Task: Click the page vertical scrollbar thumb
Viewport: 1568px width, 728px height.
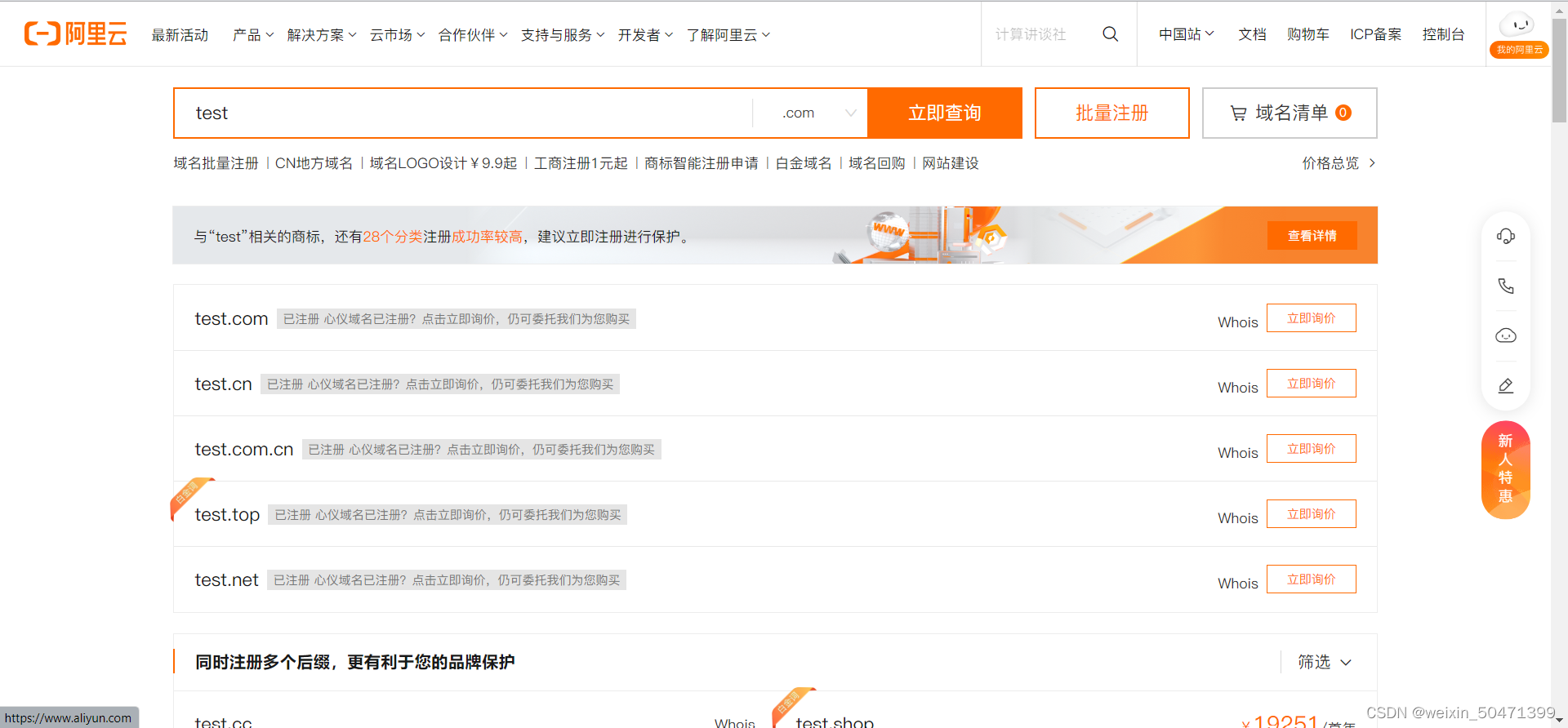Action: coord(1559,69)
